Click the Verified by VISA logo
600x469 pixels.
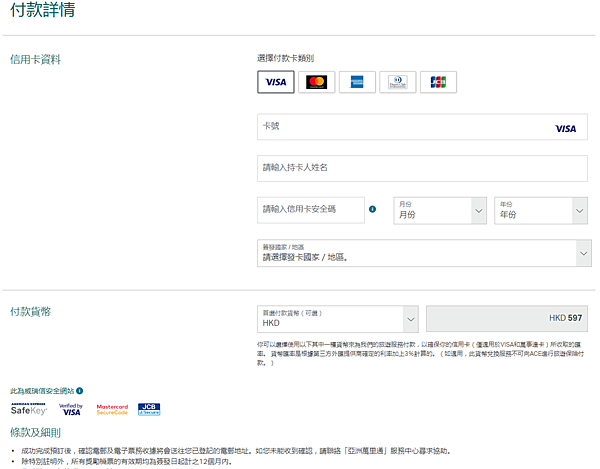[x=71, y=409]
